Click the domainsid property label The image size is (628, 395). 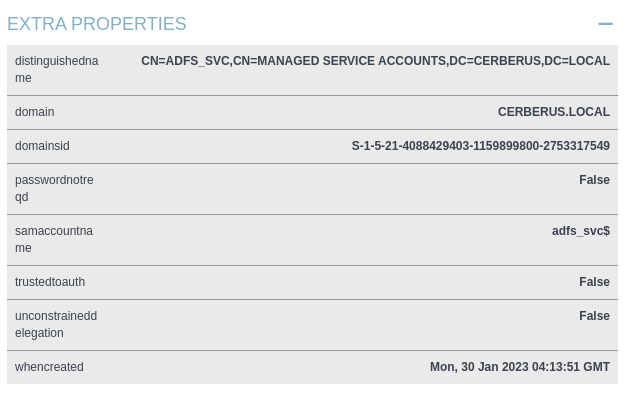point(42,146)
